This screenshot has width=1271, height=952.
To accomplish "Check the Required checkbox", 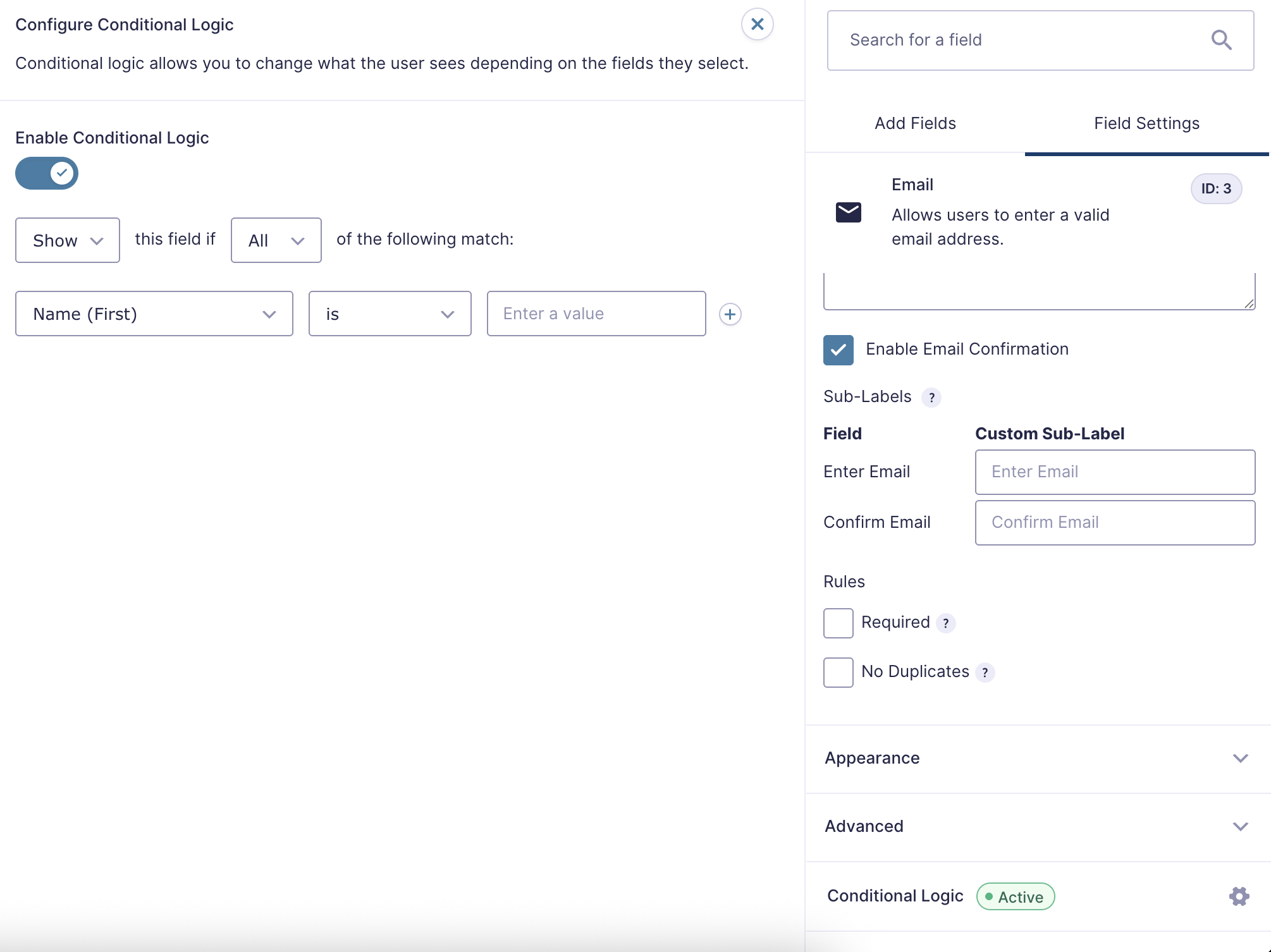I will (x=838, y=623).
